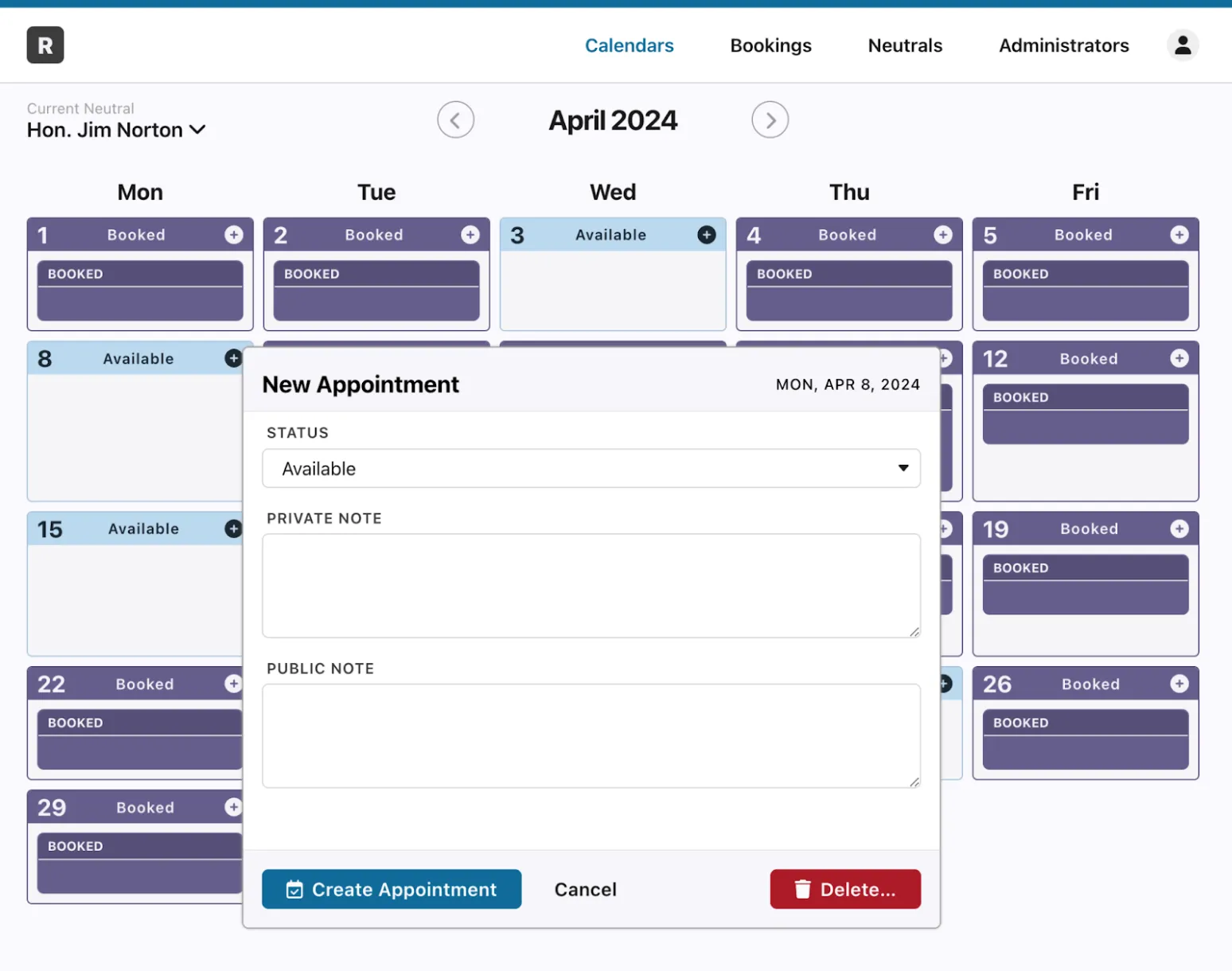Add appointment on day 15 plus icon

coord(233,528)
